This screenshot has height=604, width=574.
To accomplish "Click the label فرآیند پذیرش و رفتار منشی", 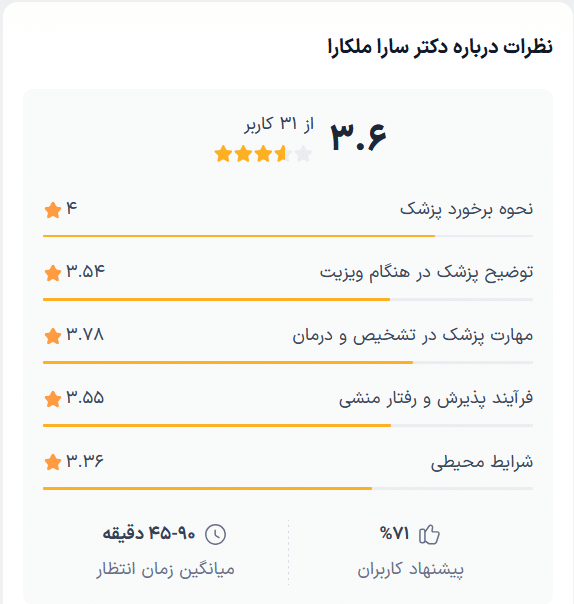I will coord(436,398).
